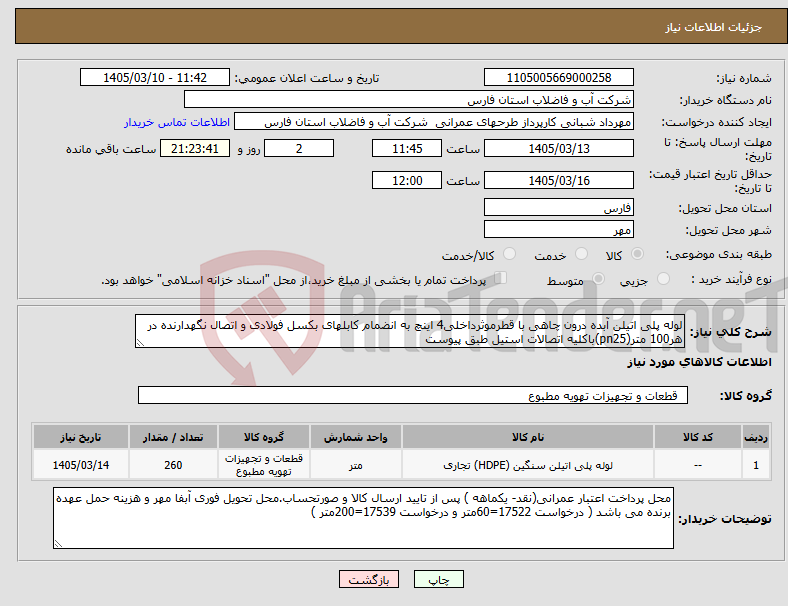Click the validity time field 12:00
Image resolution: width=788 pixels, height=606 pixels.
coord(407,180)
